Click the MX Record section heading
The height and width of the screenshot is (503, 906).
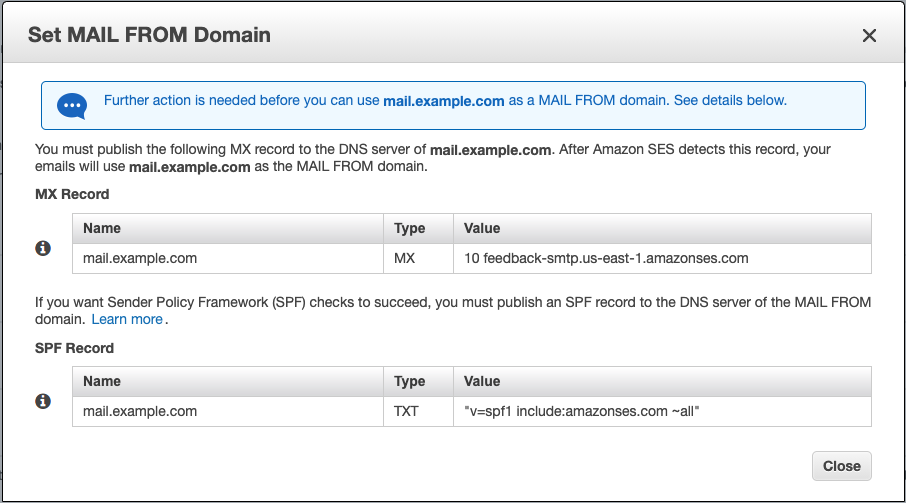point(72,194)
